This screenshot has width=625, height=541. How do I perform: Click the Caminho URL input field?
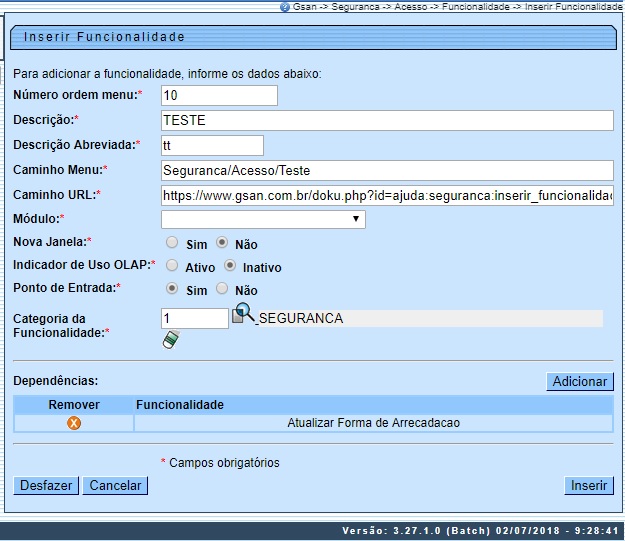(386, 195)
